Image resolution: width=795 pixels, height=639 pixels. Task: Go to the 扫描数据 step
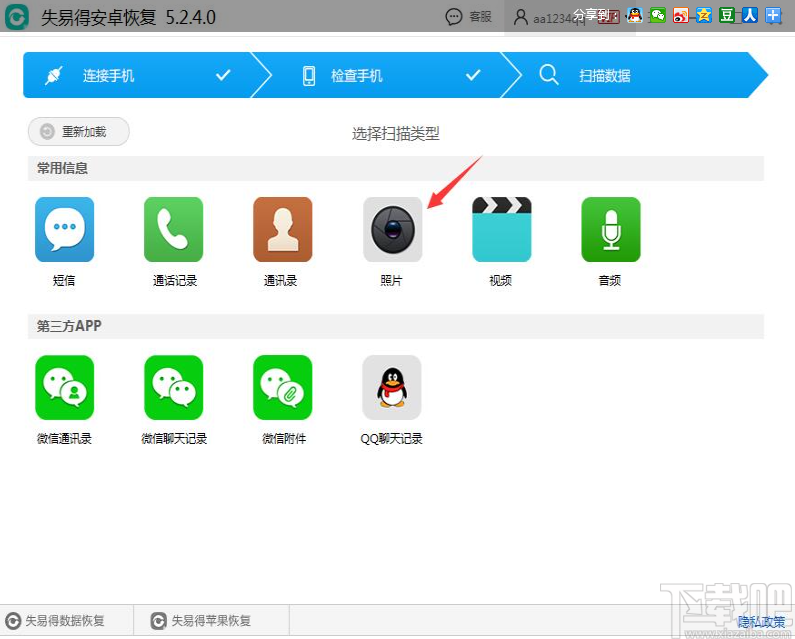[634, 75]
